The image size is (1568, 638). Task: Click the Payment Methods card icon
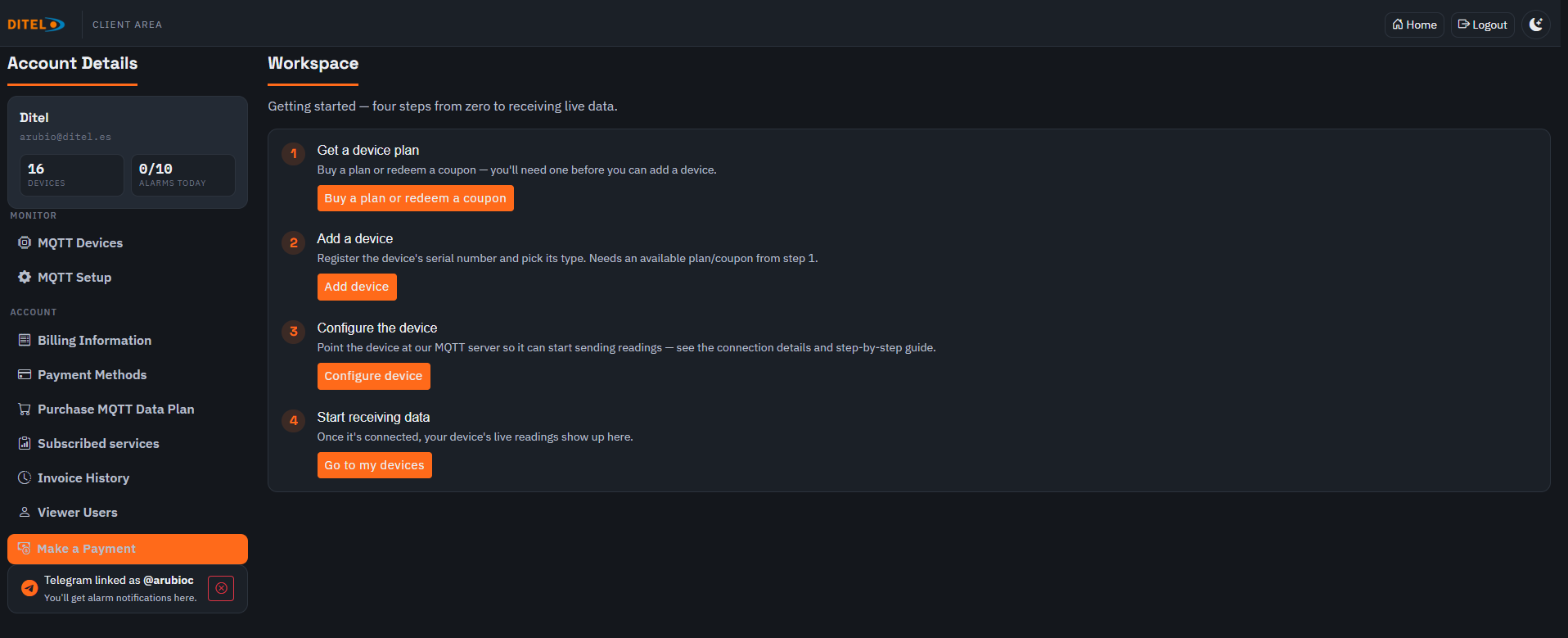coord(25,374)
